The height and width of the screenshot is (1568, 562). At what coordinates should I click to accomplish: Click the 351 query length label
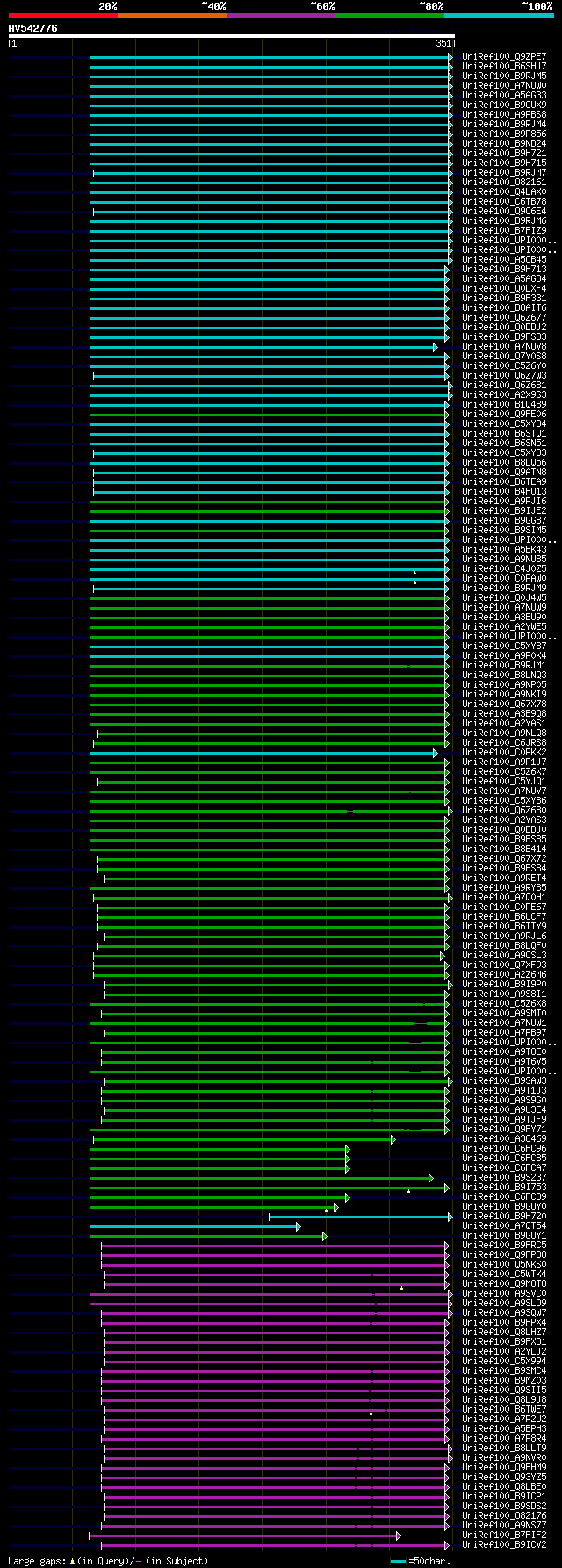(x=443, y=43)
